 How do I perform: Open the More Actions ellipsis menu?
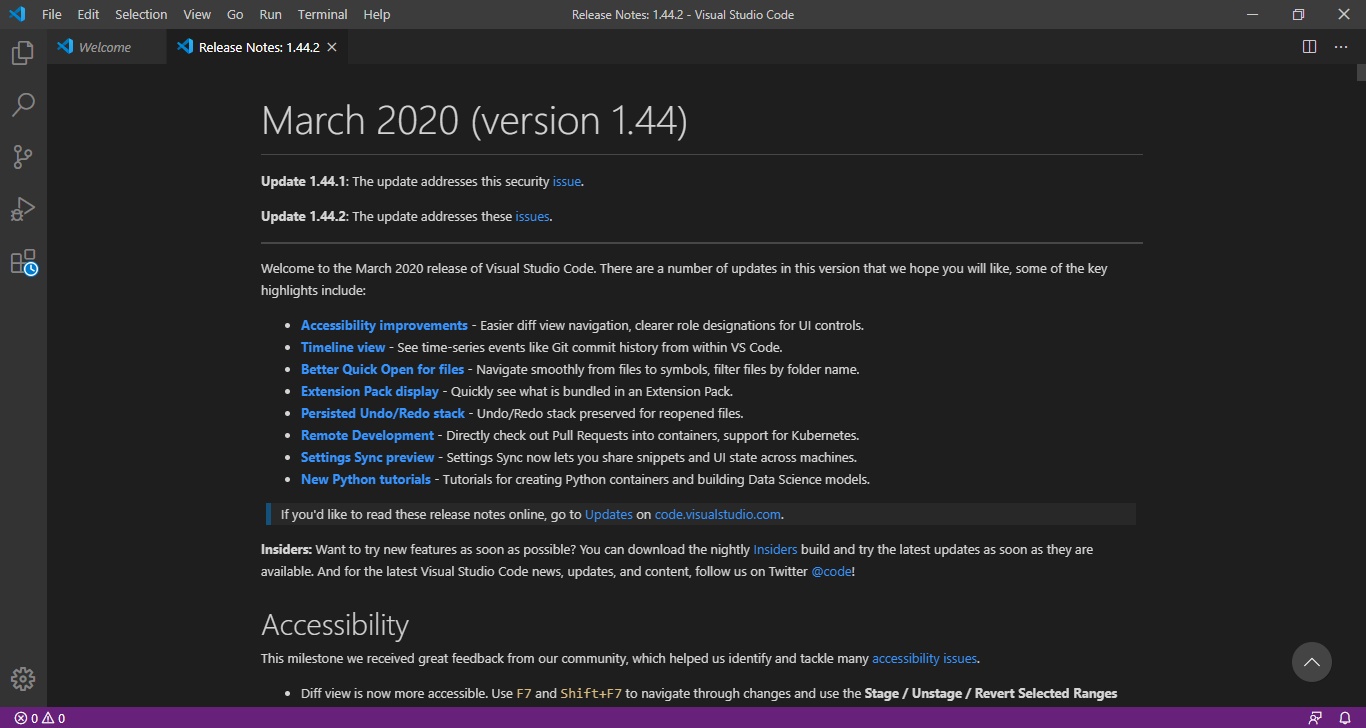[x=1341, y=47]
